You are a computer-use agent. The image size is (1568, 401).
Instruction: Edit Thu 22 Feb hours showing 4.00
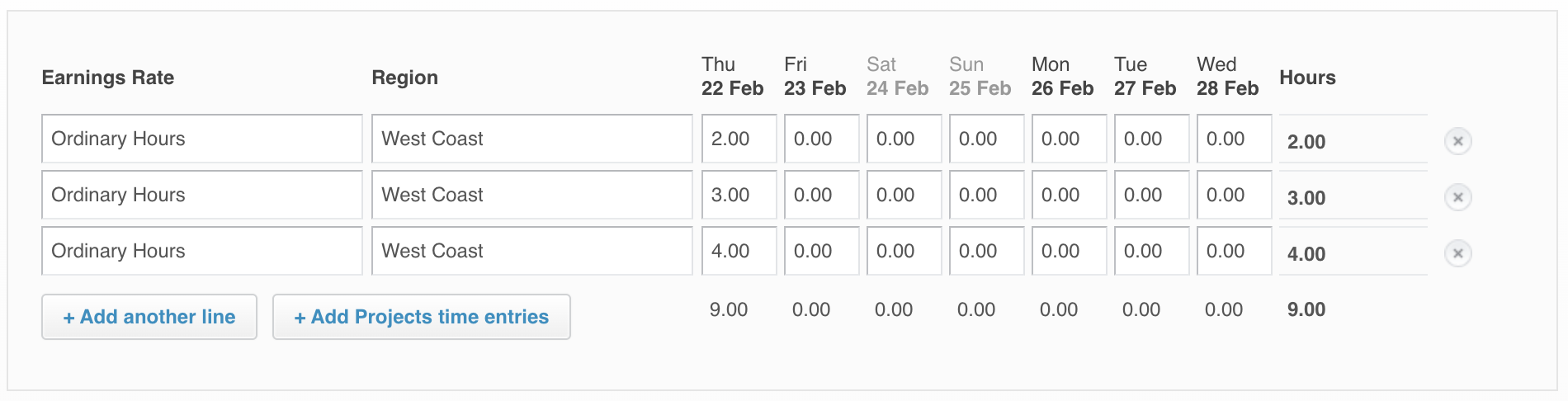(739, 251)
